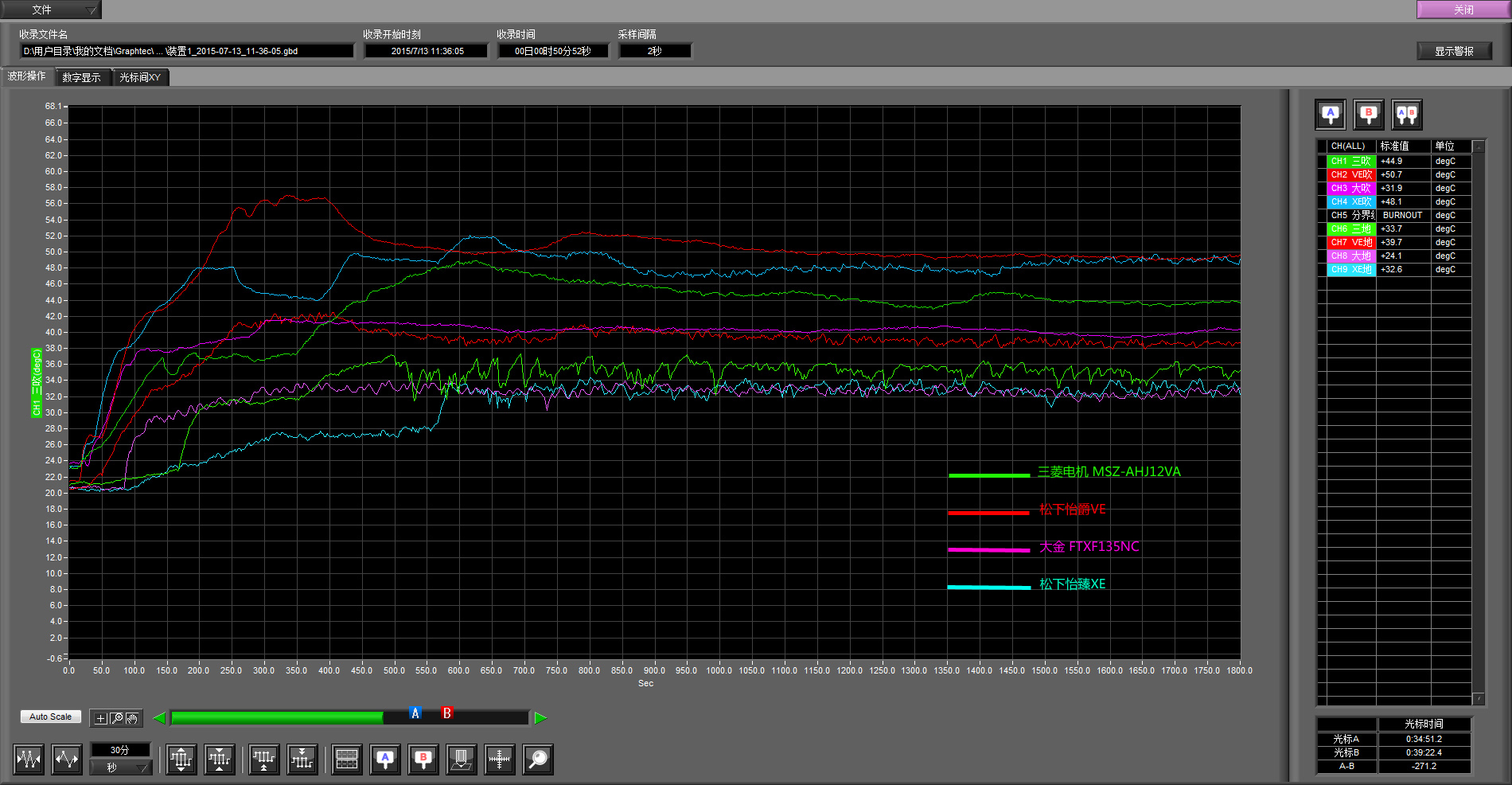Click the A-B difference value -271.2
This screenshot has height=785, width=1512.
(1424, 766)
